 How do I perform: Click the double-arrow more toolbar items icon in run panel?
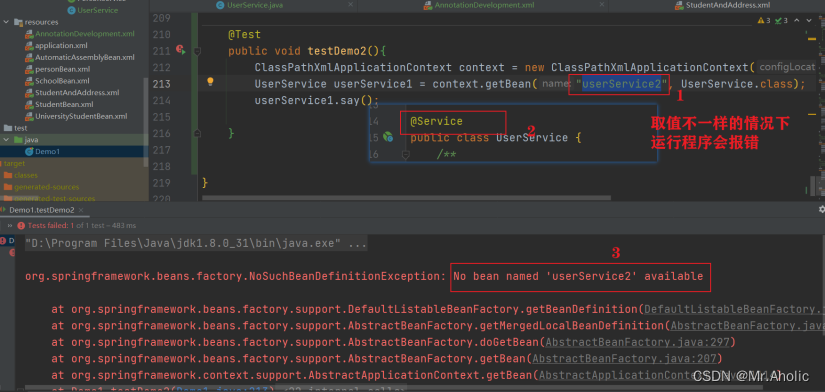click(9, 225)
